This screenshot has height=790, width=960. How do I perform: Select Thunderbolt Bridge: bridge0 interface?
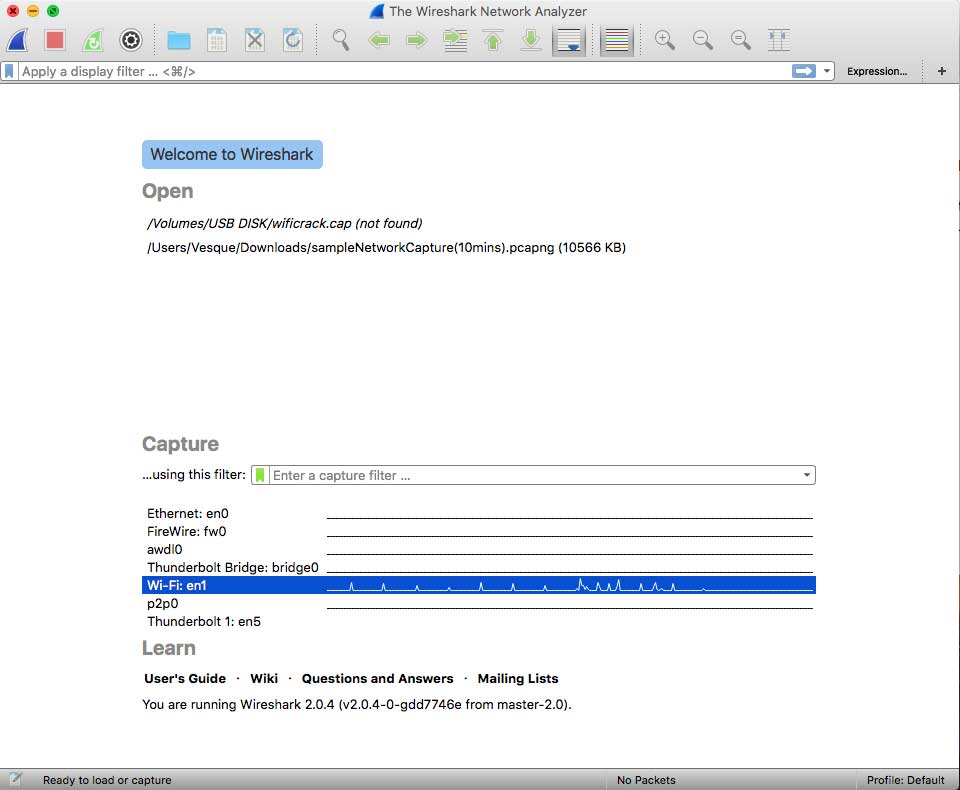(x=479, y=568)
